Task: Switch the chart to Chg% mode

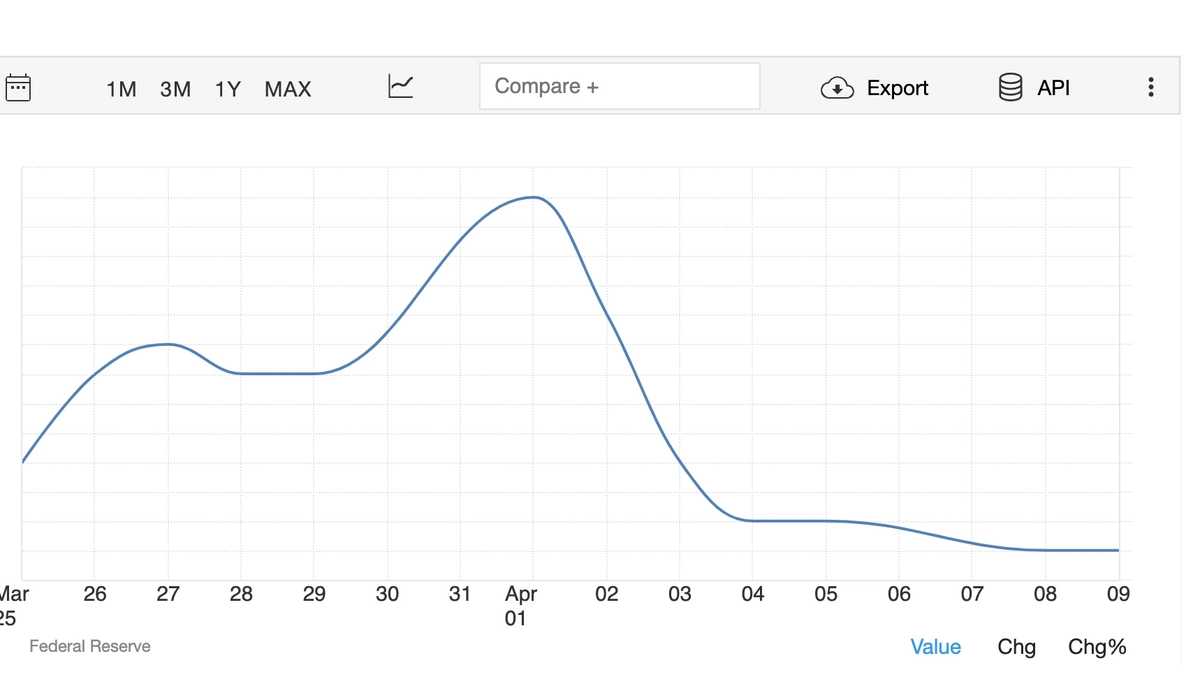Action: [1097, 647]
